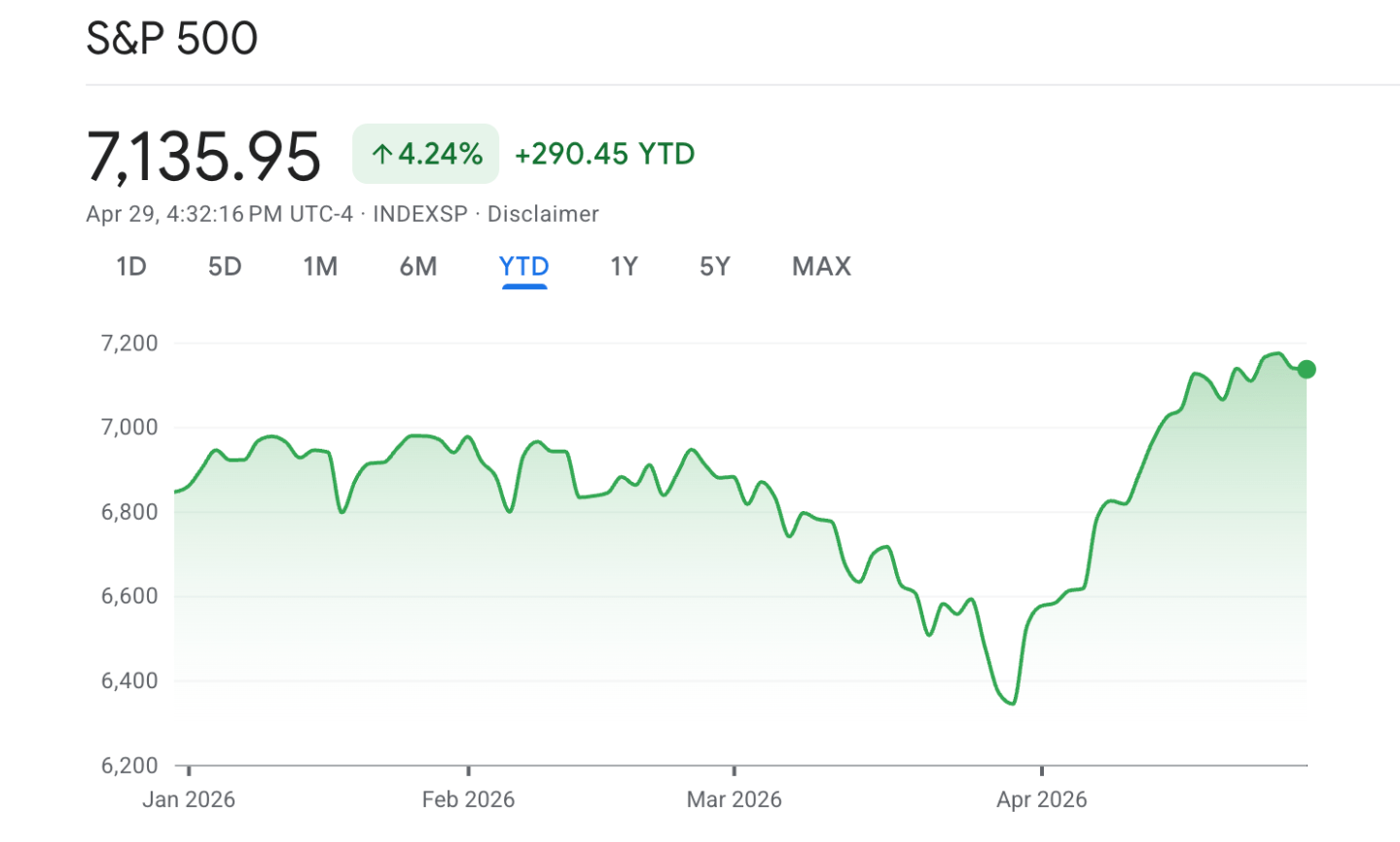Click the +290.45 YTD change text
This screenshot has height=842, width=1400.
604,154
